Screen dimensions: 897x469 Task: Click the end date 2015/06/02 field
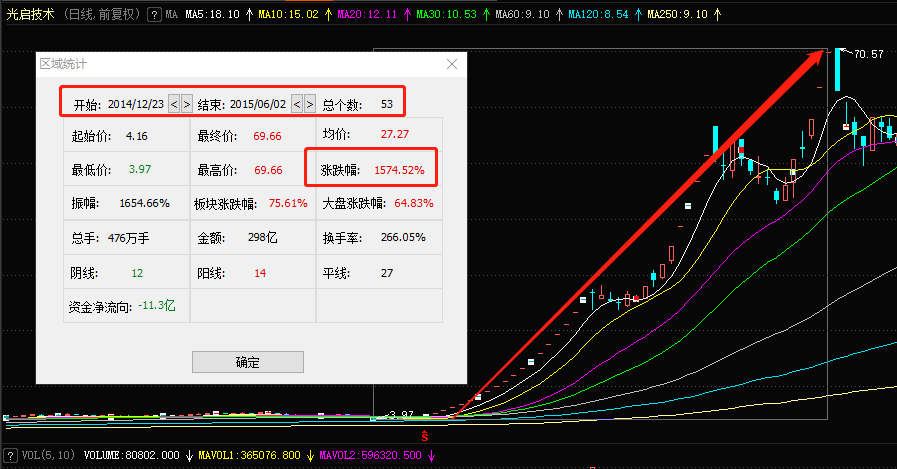(258, 103)
